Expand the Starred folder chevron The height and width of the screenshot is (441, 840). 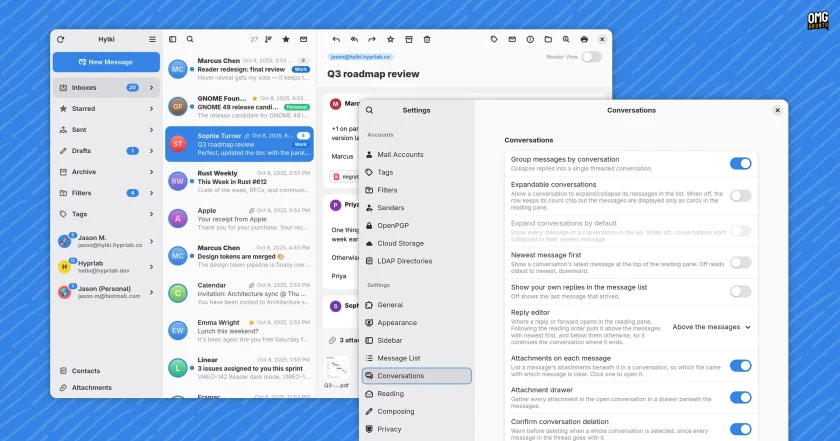152,108
